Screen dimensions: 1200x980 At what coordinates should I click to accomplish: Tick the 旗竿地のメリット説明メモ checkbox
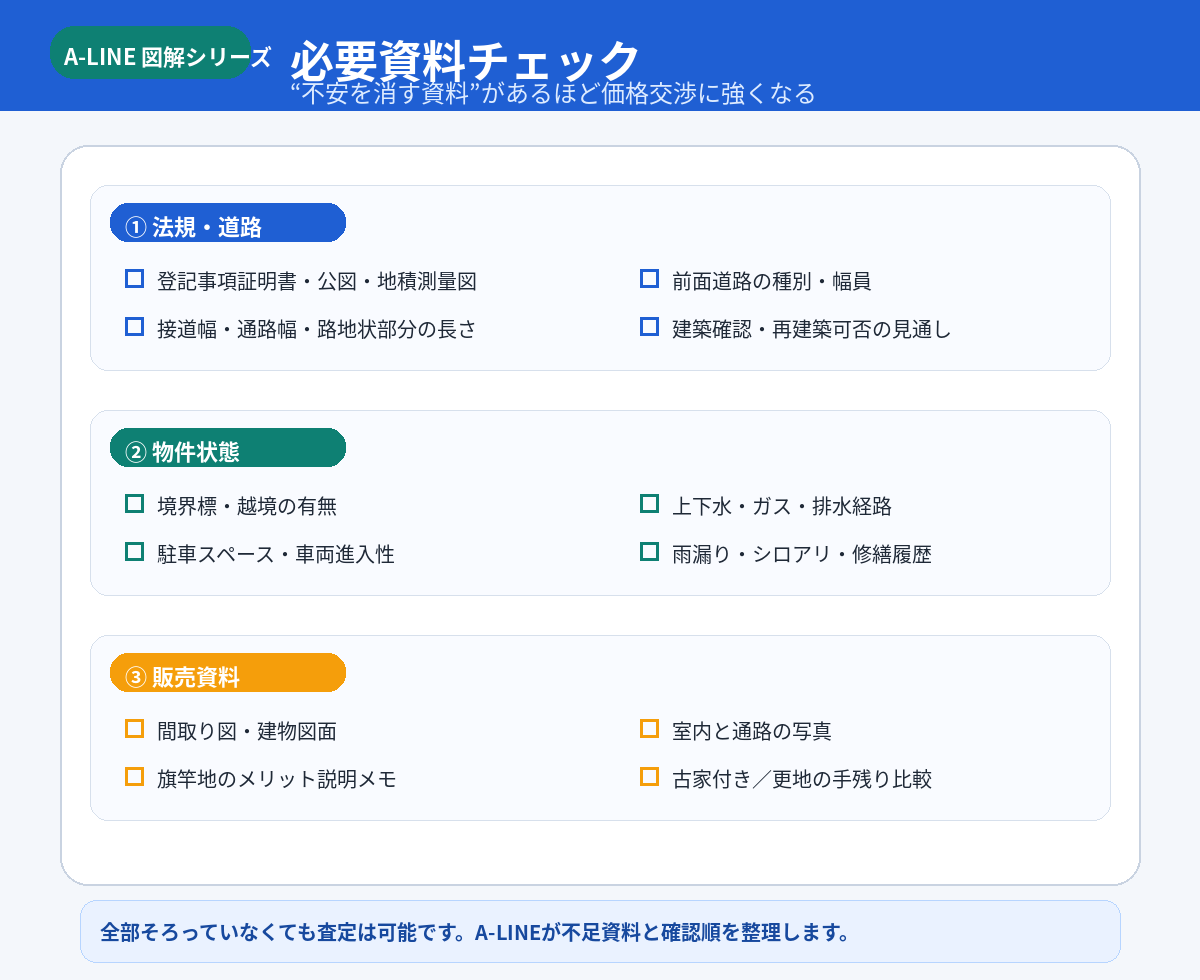[x=134, y=777]
